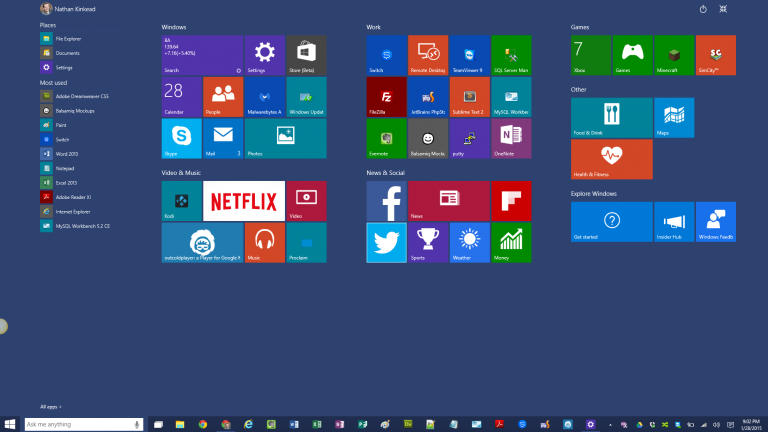
Task: Launch Adobe Reader XI from the list
Action: [66, 197]
